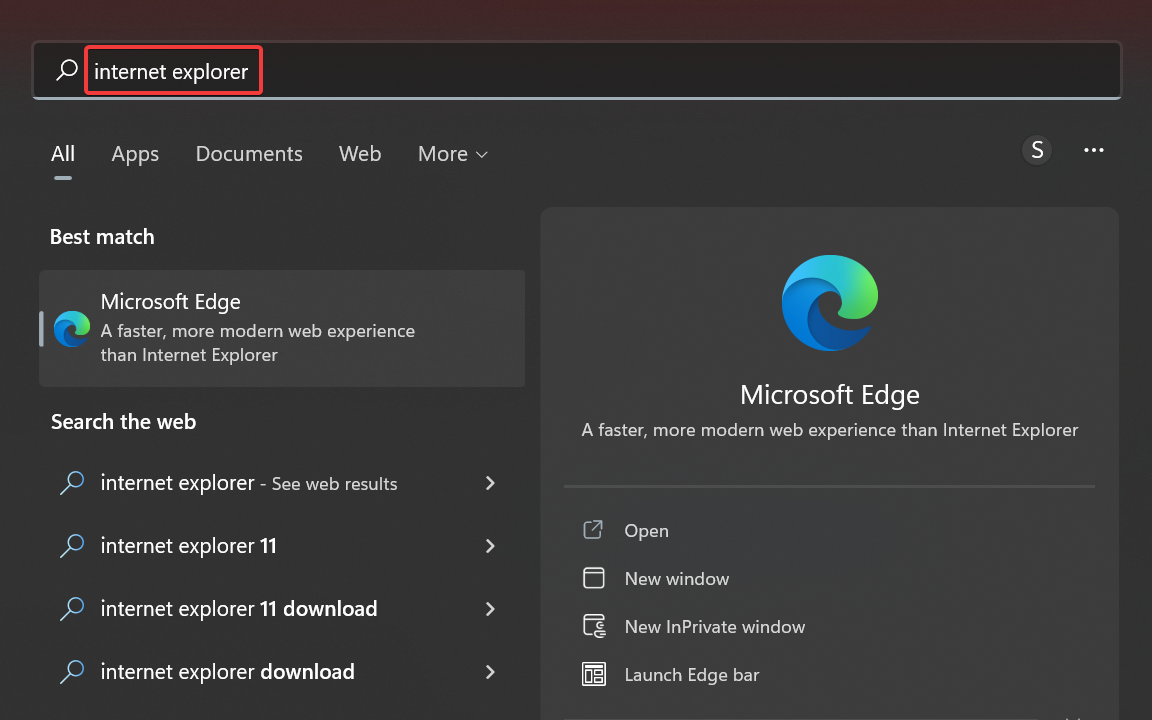
Task: Click magnifier icon beside 'internet explorer 11 download'
Action: [x=72, y=608]
